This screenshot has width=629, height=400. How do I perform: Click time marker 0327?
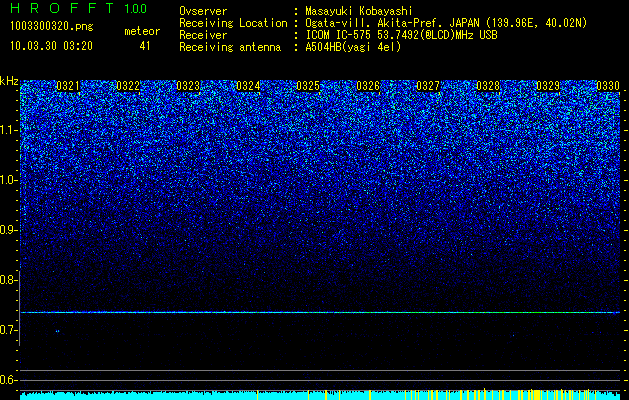[428, 86]
